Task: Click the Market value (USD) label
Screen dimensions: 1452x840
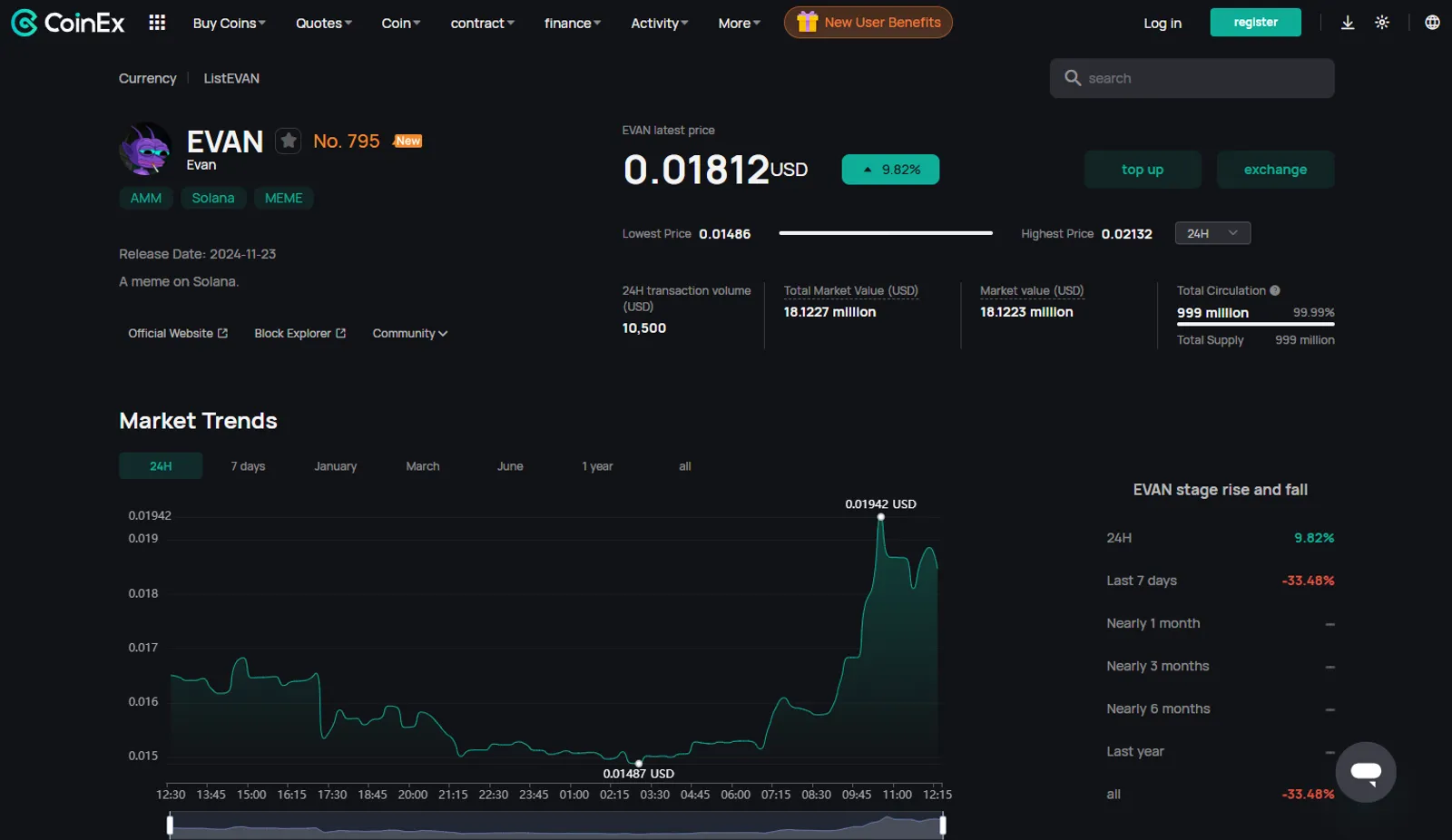Action: [x=1032, y=290]
